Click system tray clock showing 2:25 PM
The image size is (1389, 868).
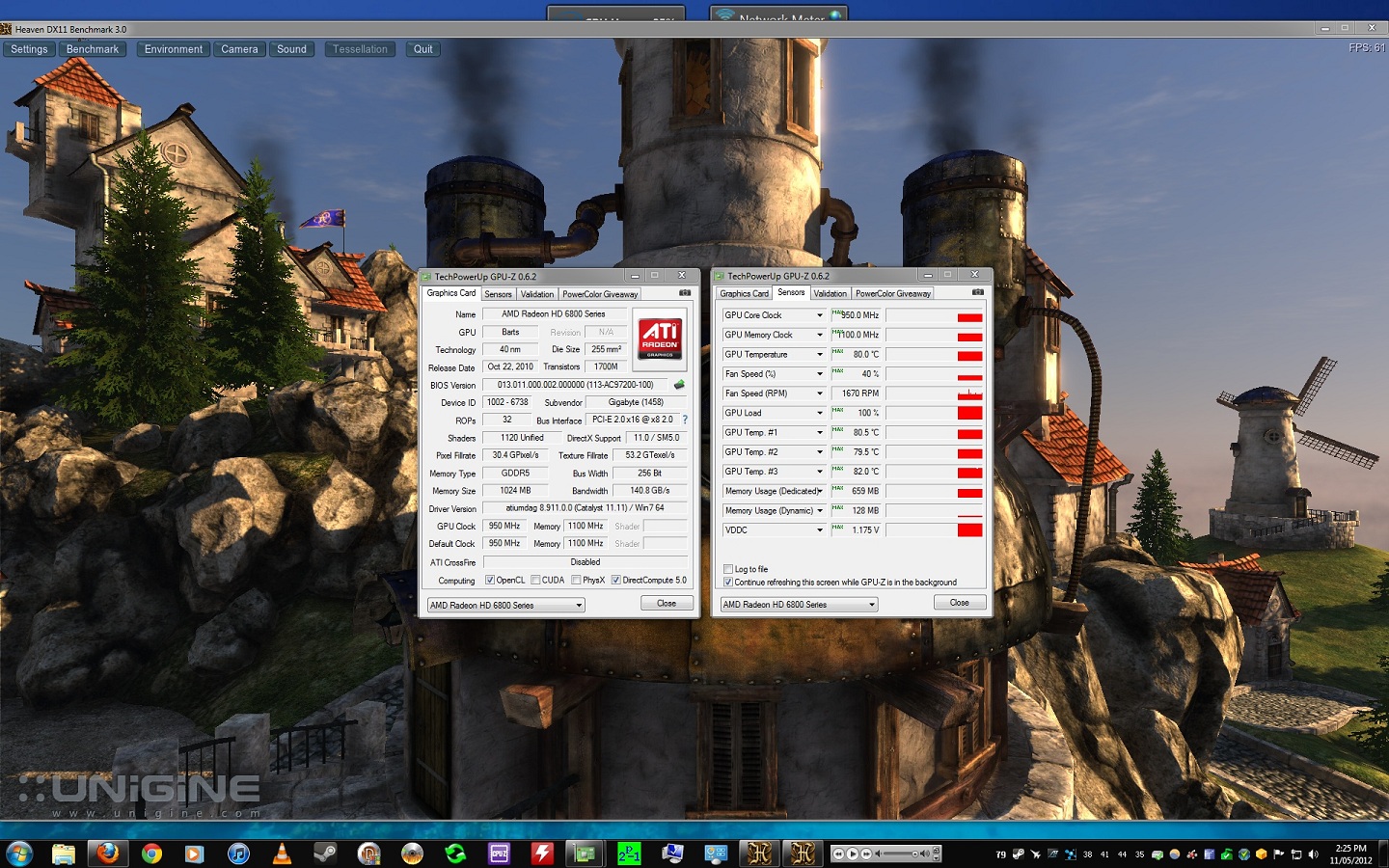1350,854
